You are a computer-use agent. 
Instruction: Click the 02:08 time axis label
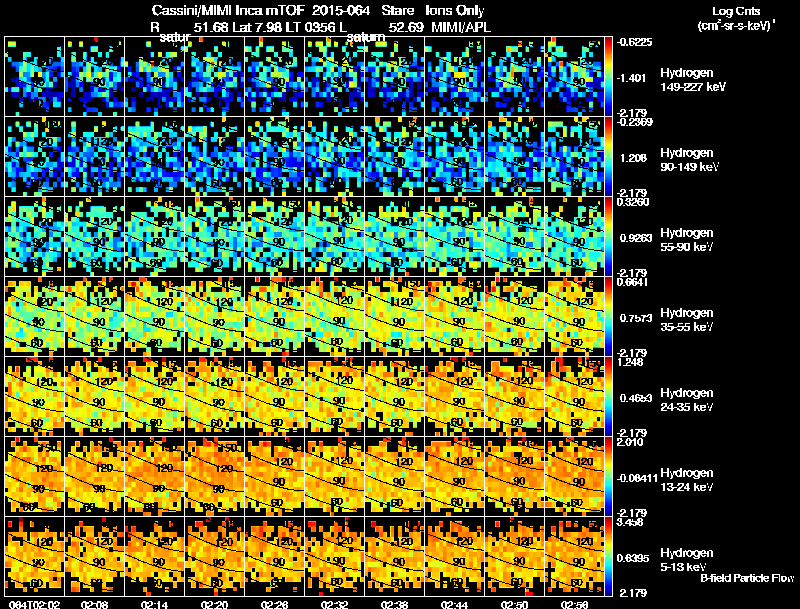[x=94, y=605]
